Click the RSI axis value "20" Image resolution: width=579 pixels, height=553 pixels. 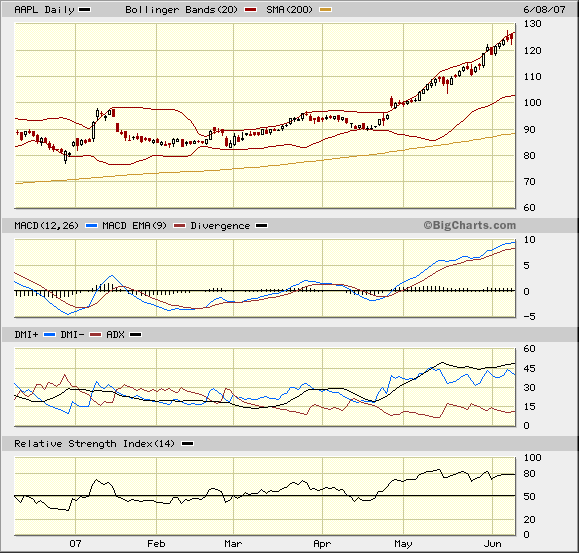[530, 519]
